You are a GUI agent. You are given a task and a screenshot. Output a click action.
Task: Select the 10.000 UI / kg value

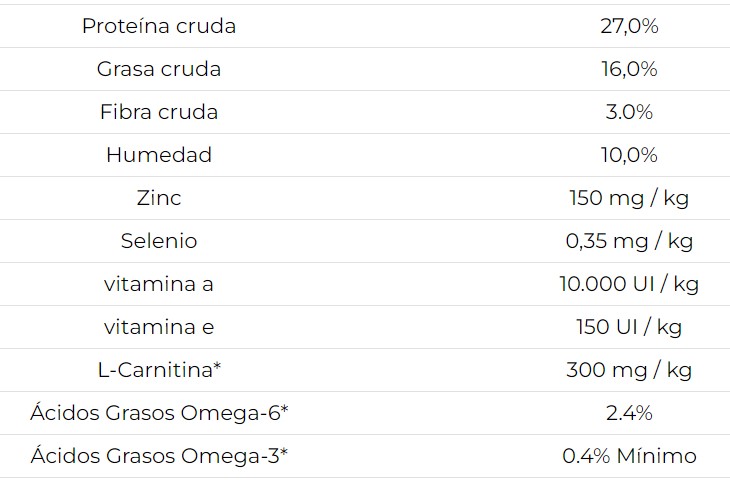(629, 284)
